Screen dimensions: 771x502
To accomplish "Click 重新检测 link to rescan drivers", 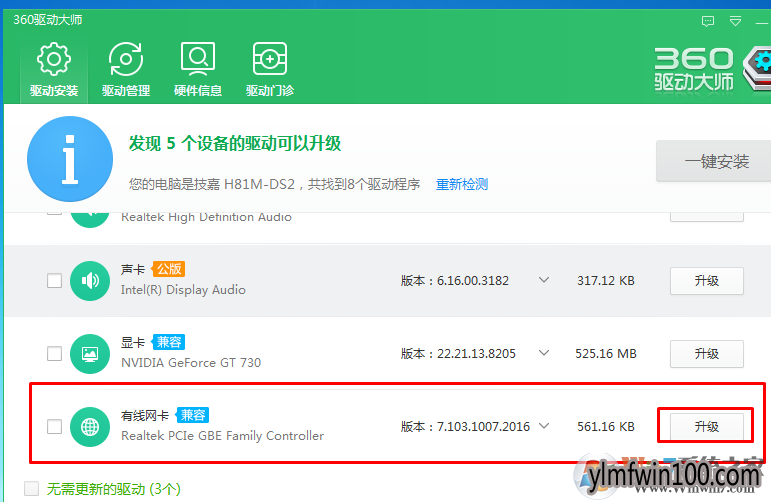I will (462, 184).
